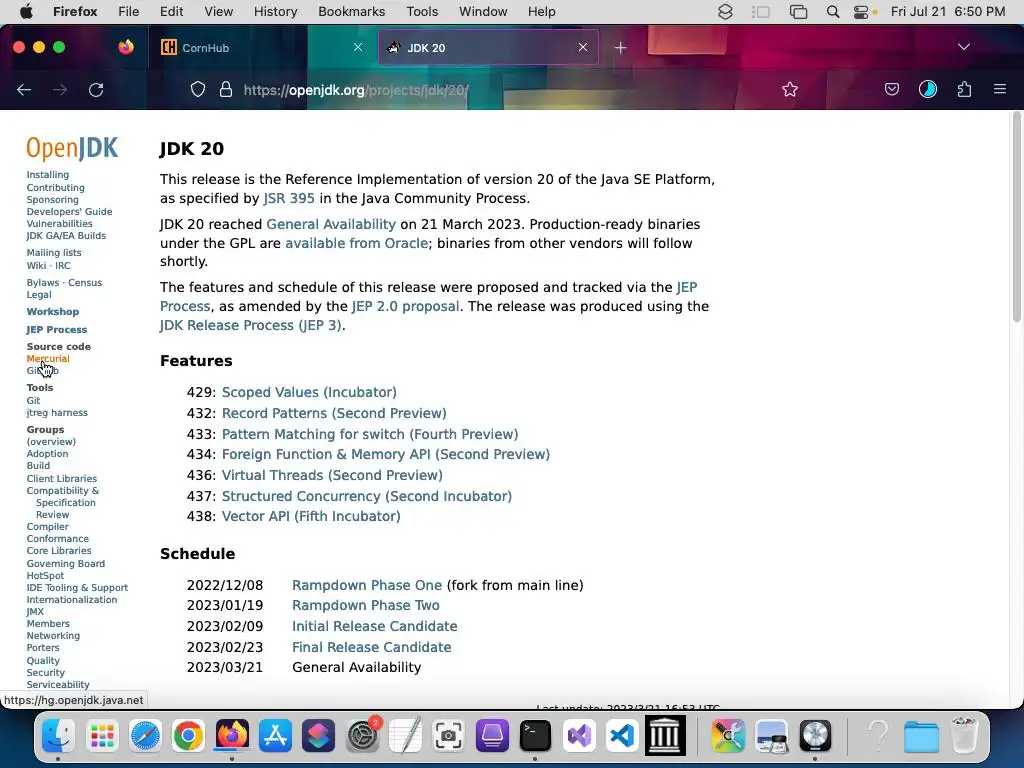
Task: Open the Tools menu
Action: pos(422,12)
